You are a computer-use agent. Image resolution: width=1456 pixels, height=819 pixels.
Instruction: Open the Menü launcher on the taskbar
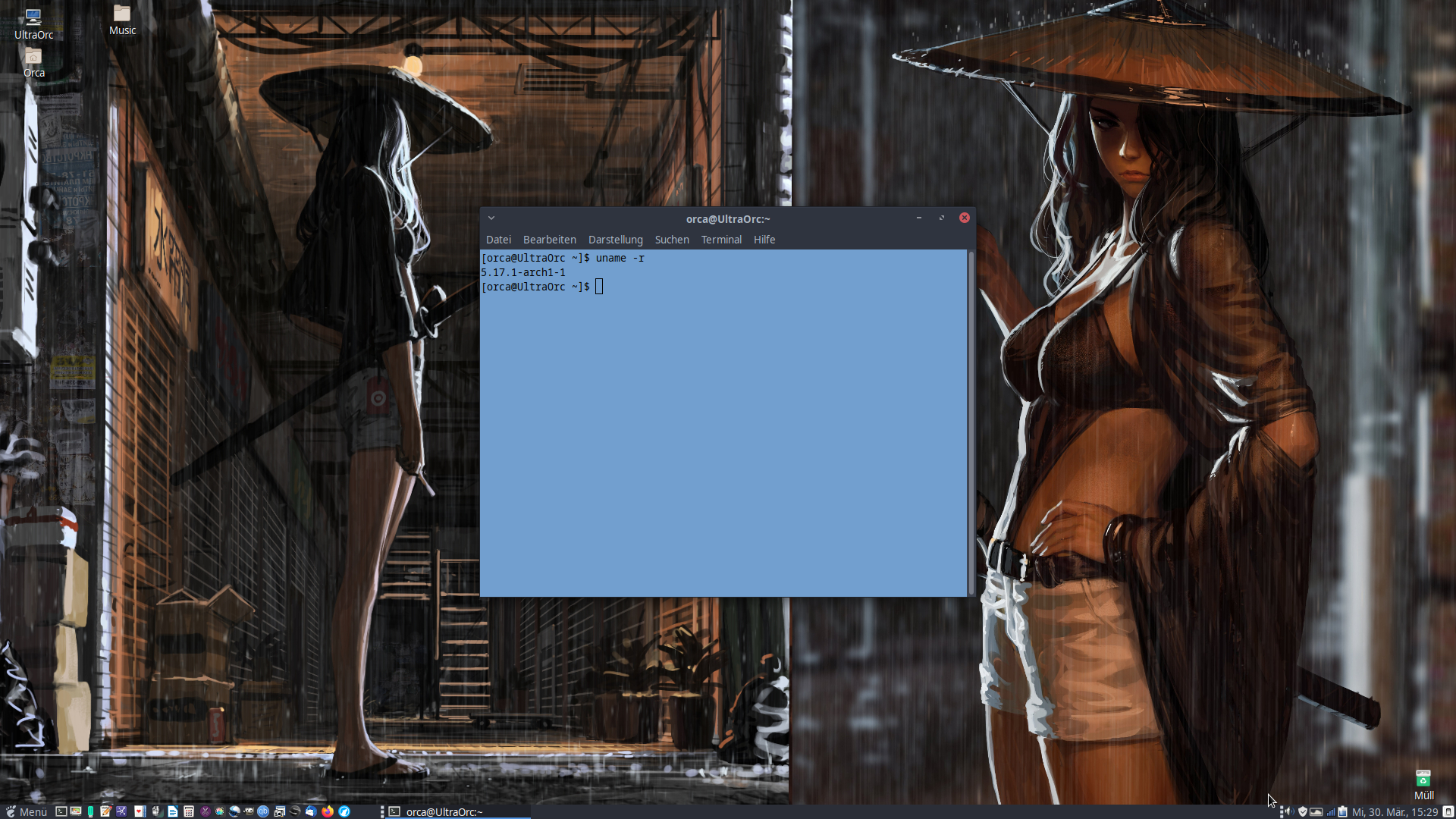coord(27,811)
